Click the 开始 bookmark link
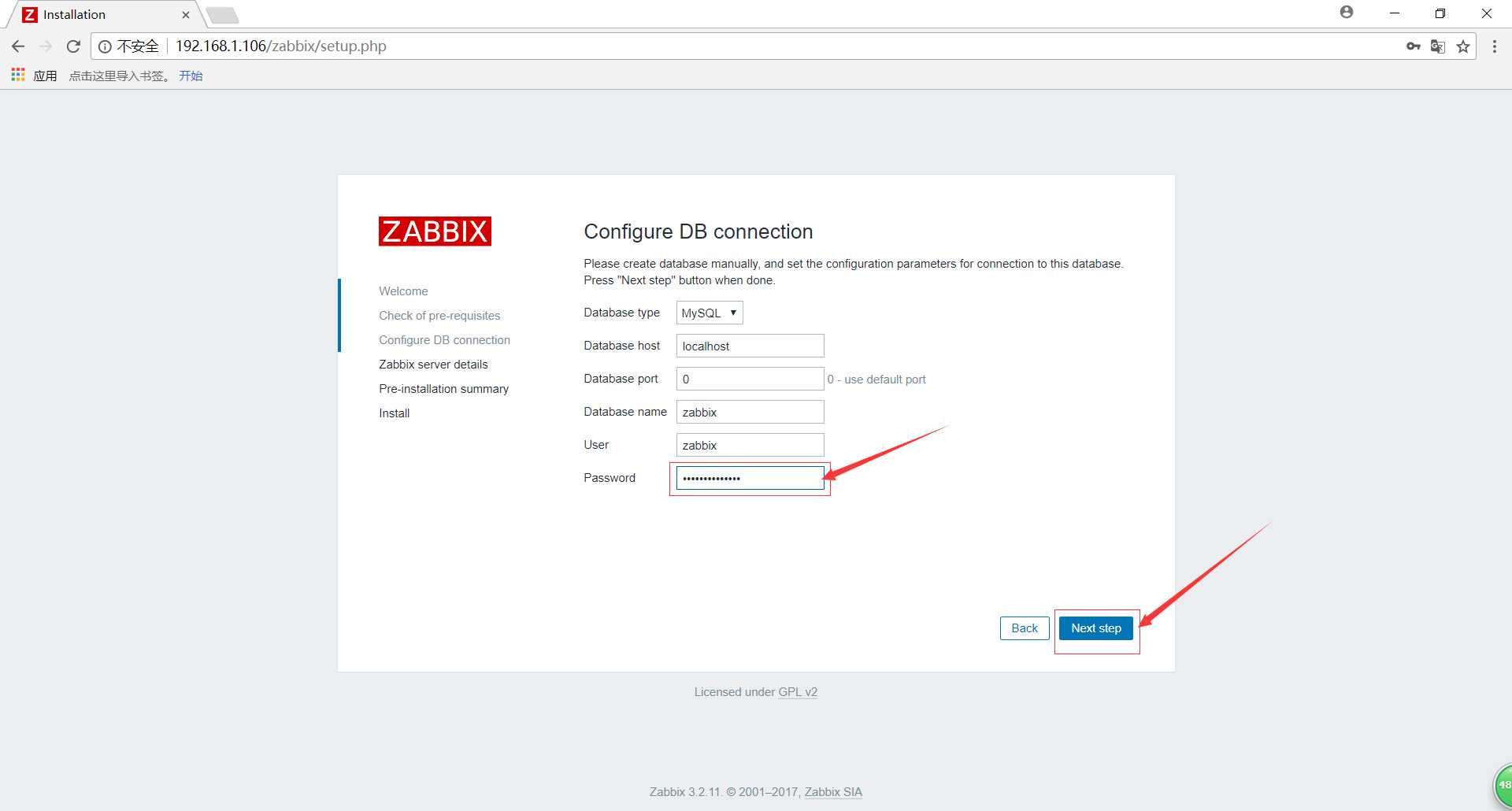The height and width of the screenshot is (811, 1512). pyautogui.click(x=191, y=76)
